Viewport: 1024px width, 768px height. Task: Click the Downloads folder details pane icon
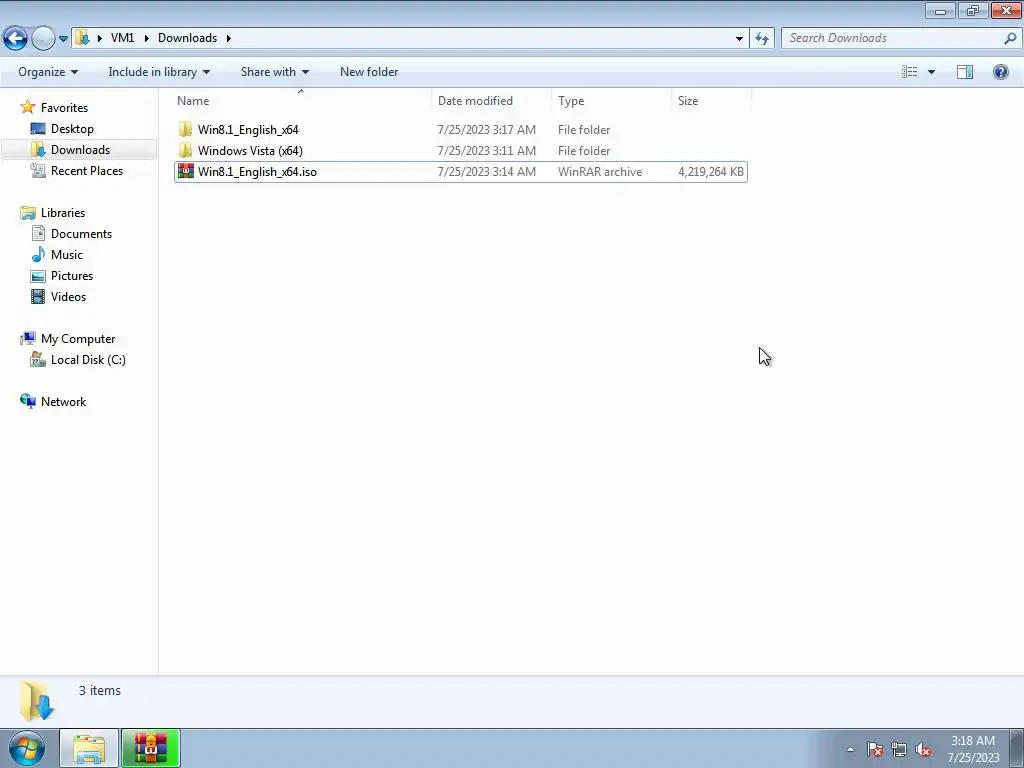click(37, 700)
